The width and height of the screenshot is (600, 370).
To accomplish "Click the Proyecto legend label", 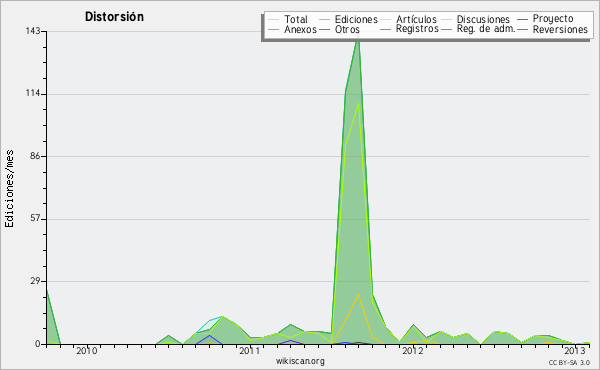I will coord(553,18).
